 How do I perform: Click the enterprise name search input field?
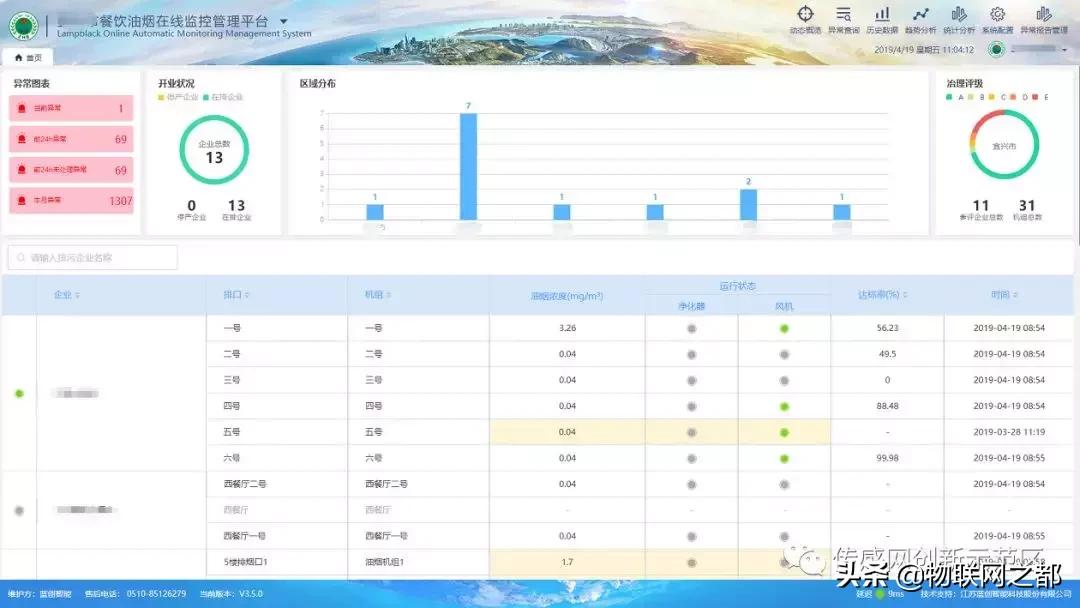point(95,257)
